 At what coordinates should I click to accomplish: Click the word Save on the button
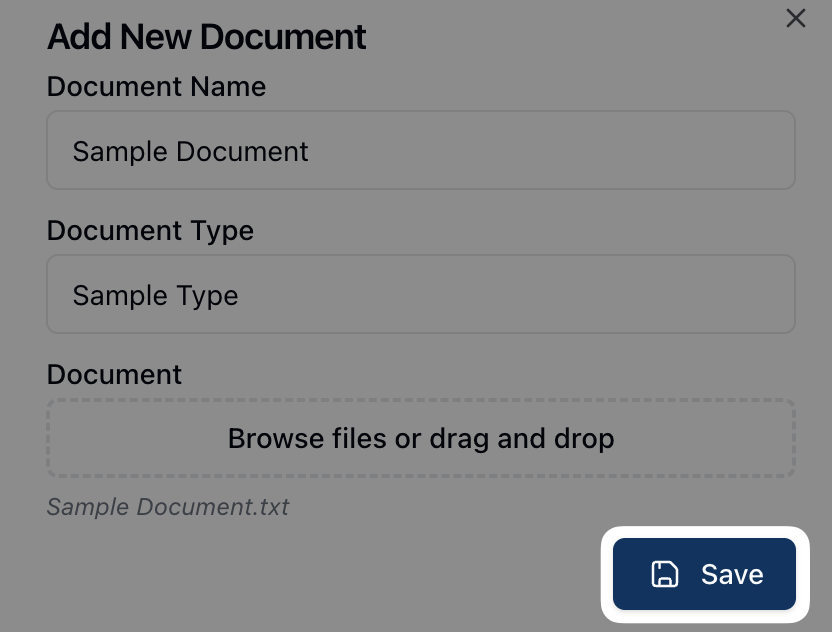coord(732,574)
